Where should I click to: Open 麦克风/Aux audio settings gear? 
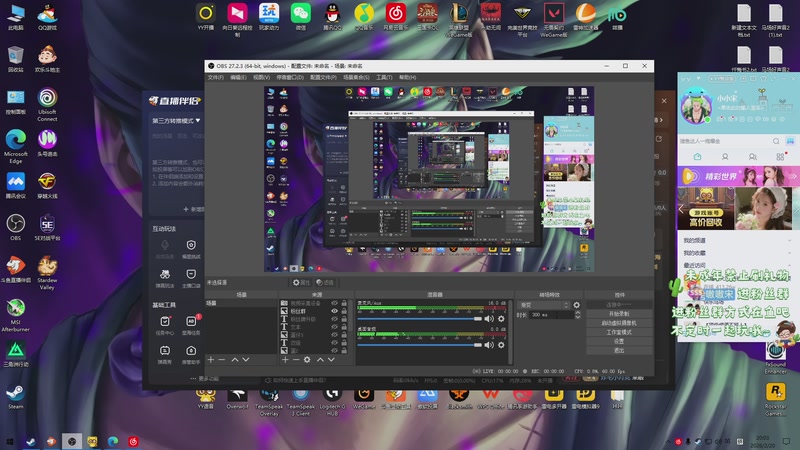501,319
